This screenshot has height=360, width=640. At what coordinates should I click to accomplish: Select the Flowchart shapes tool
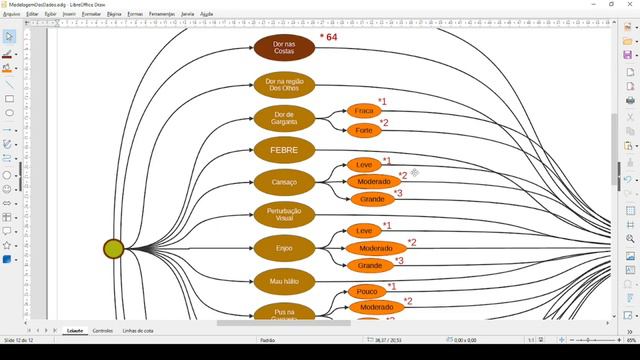(x=7, y=218)
